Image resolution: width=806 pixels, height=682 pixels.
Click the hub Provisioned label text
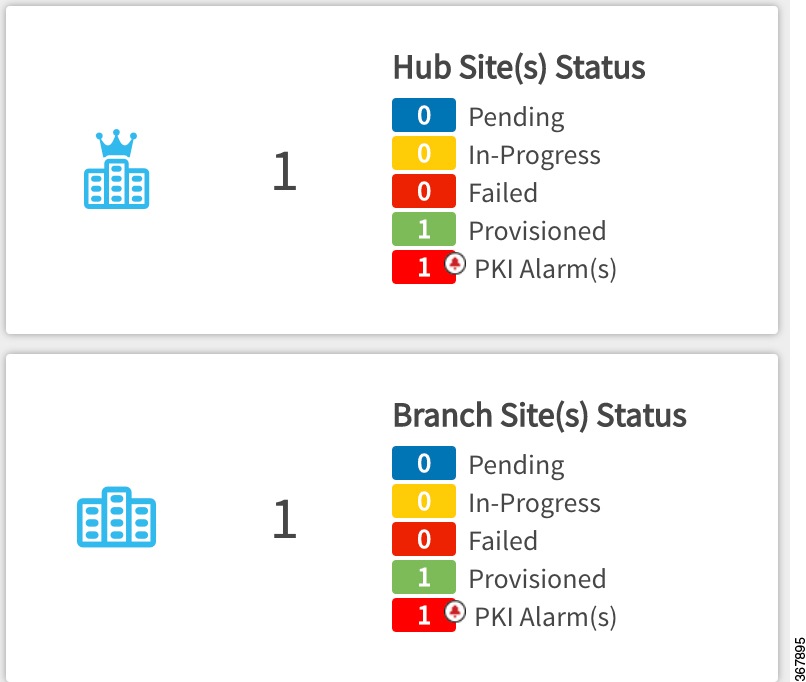(537, 231)
